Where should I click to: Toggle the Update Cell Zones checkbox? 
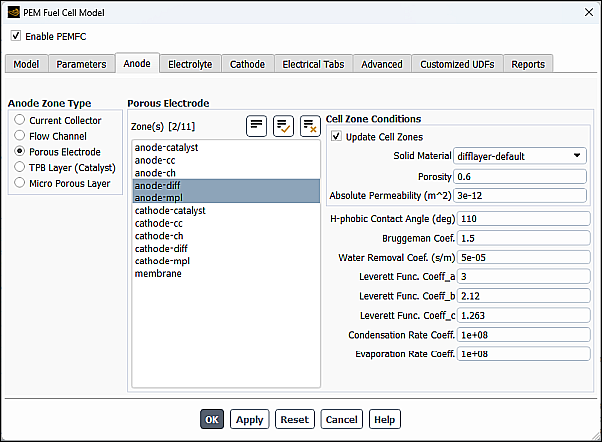tap(336, 136)
